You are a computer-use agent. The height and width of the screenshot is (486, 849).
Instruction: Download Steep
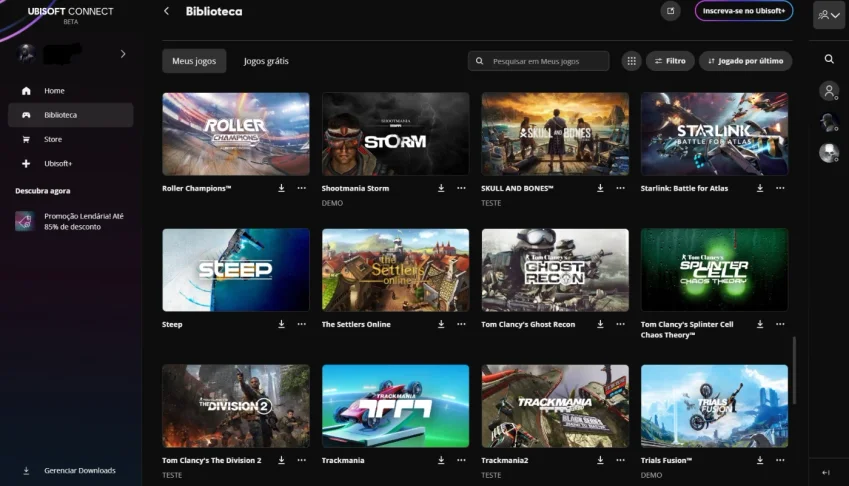pos(282,324)
